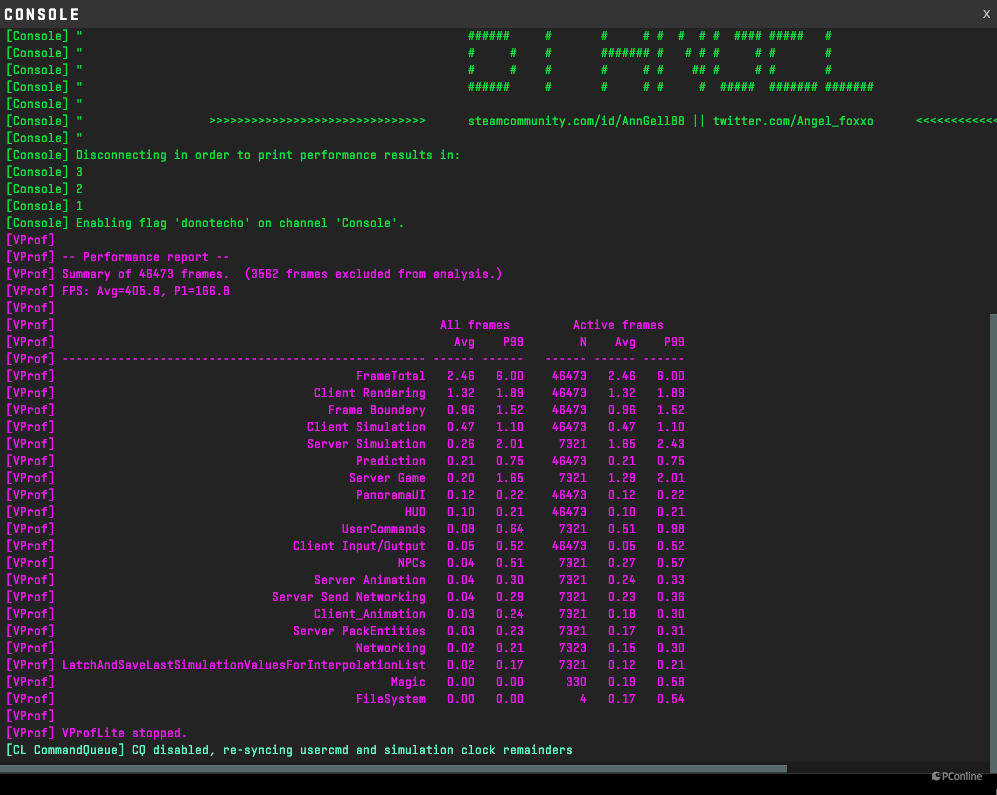The height and width of the screenshot is (795, 997).
Task: Click the CONSOLE title label
Action: click(x=42, y=15)
